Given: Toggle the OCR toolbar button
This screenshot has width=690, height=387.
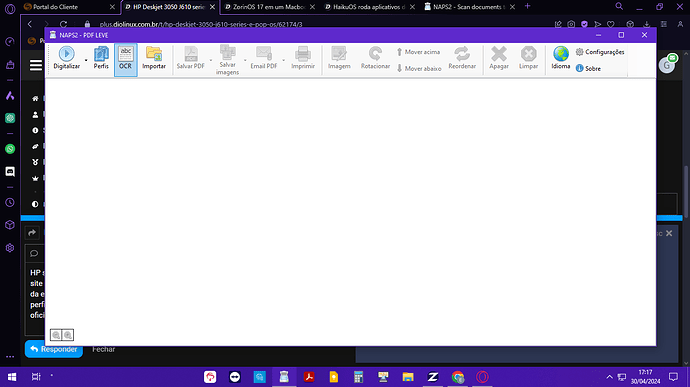Looking at the screenshot, I should (x=125, y=59).
